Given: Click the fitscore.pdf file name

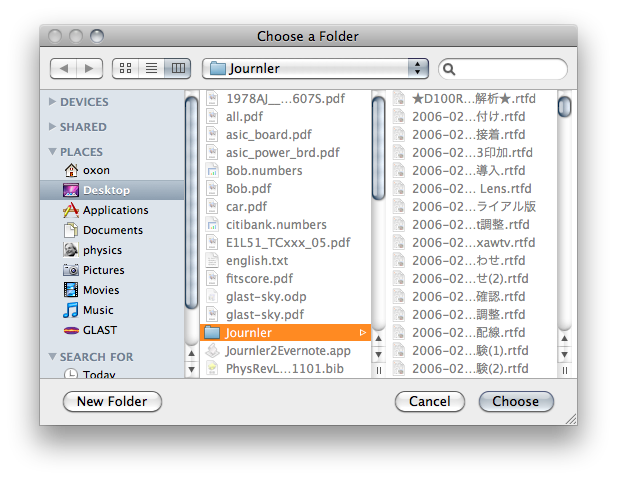Looking at the screenshot, I should pos(259,279).
